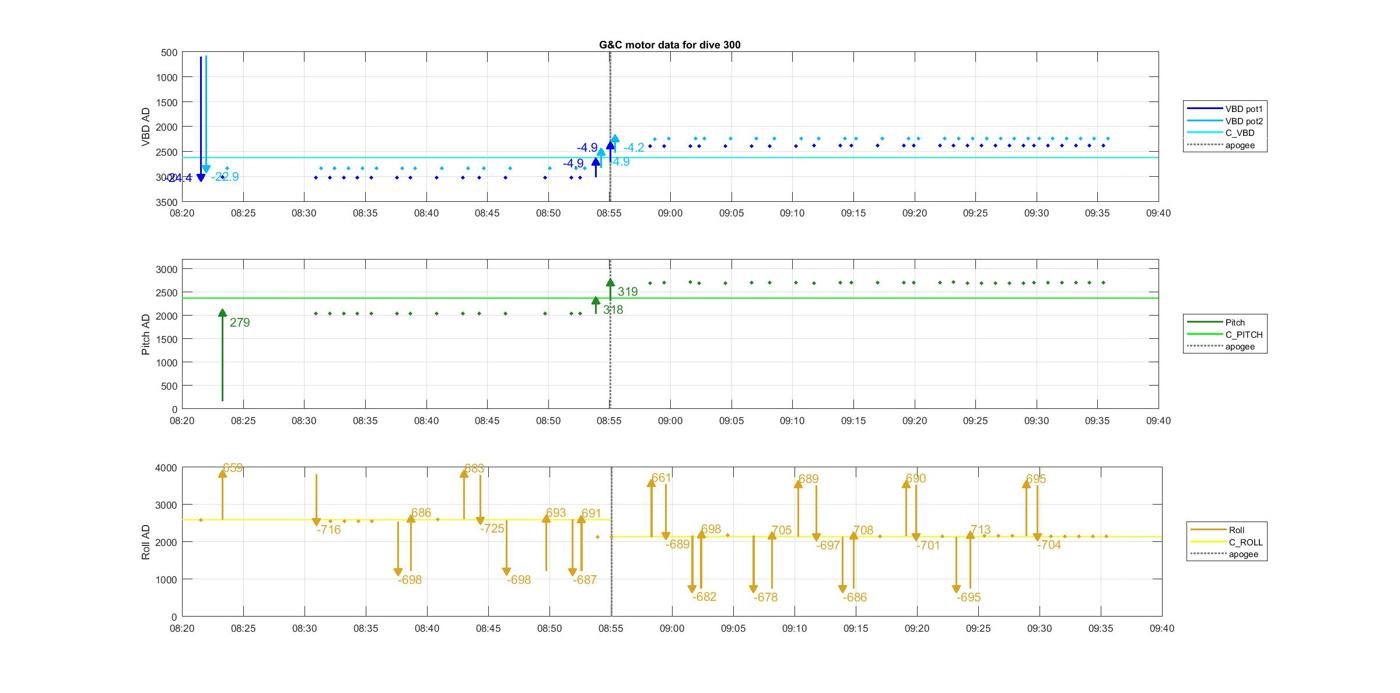Click the '-716' roll label
The image size is (1400, 693).
328,530
